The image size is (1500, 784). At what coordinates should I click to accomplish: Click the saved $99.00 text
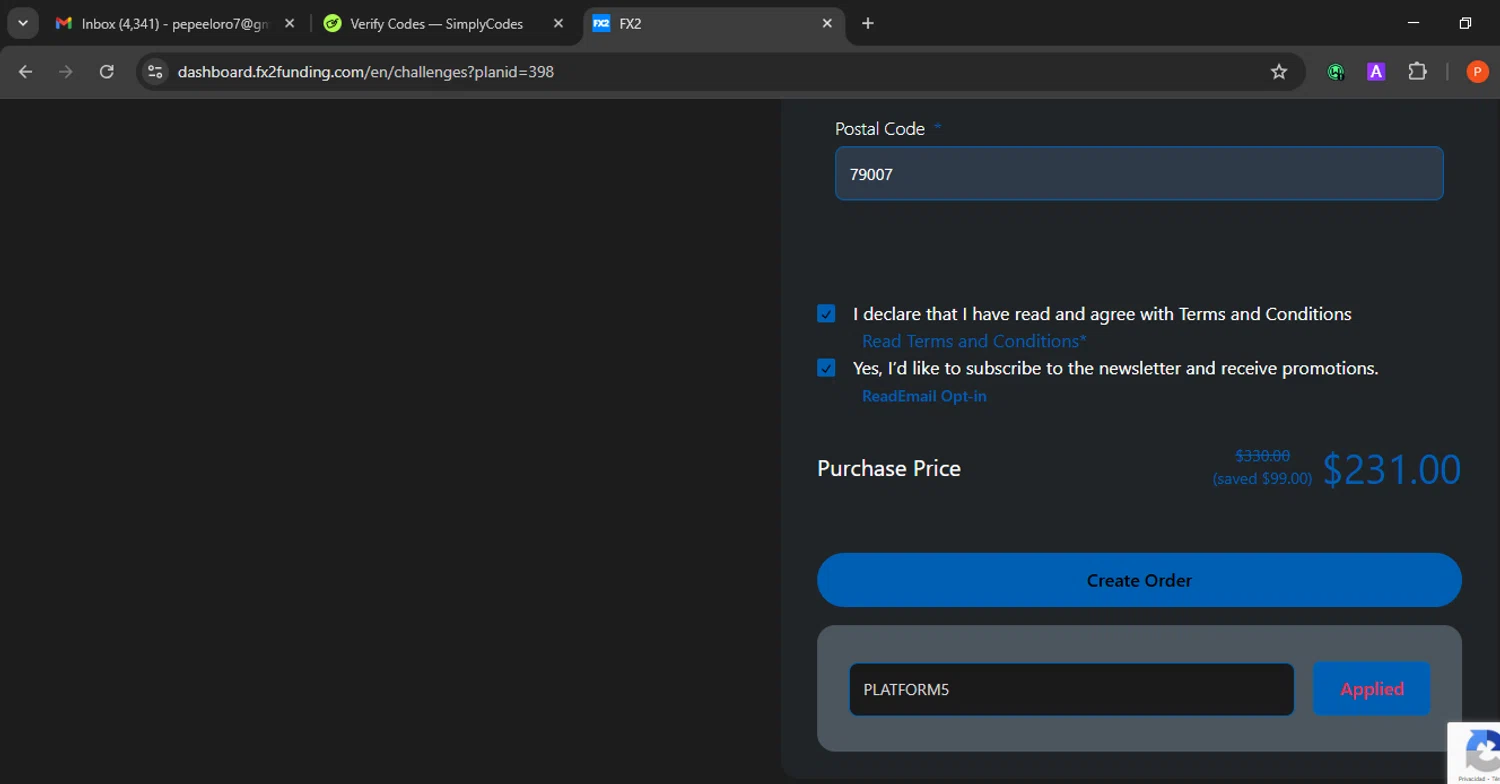(x=1262, y=479)
